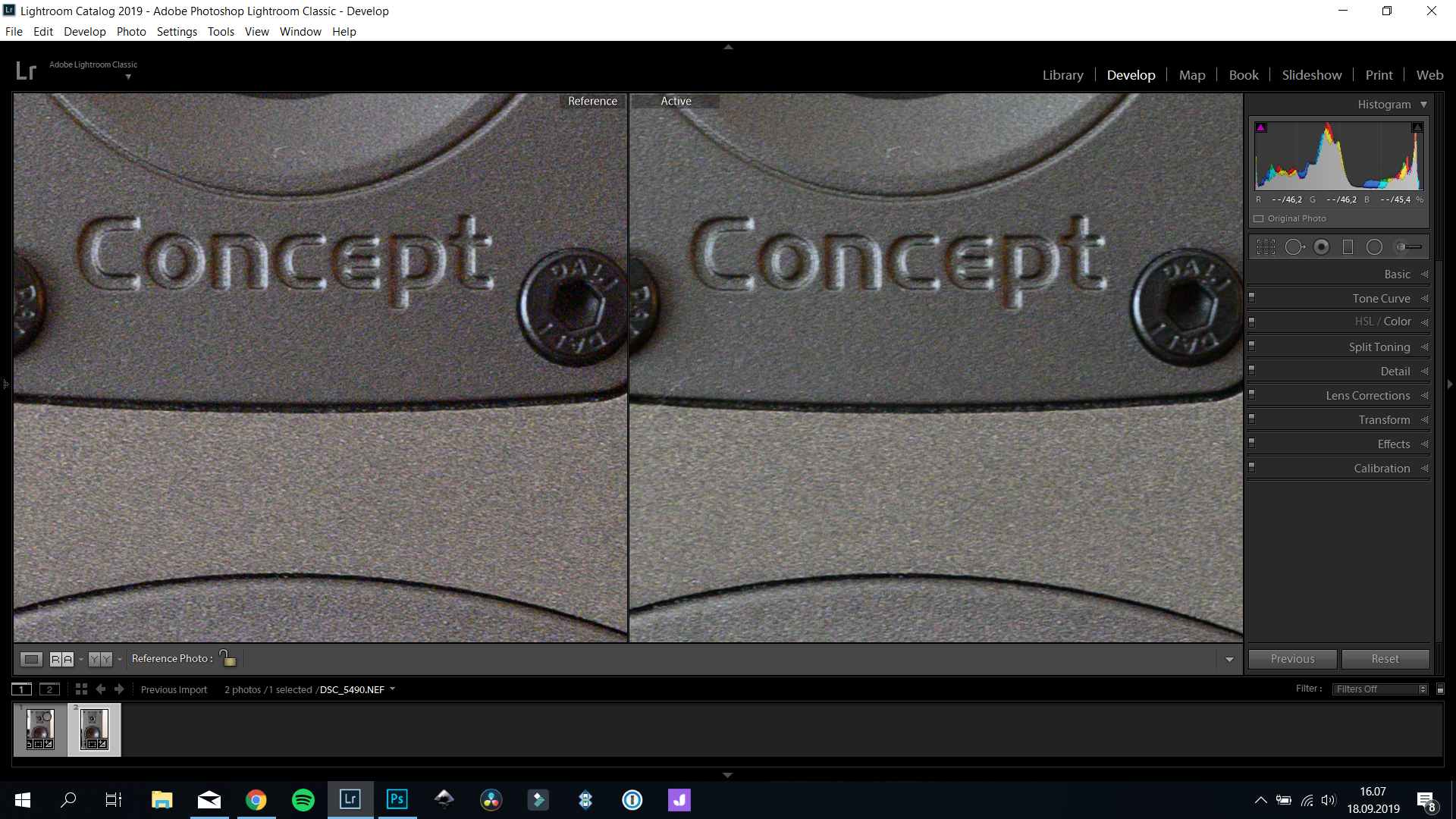Switch to the Map module
This screenshot has width=1456, height=819.
point(1192,75)
